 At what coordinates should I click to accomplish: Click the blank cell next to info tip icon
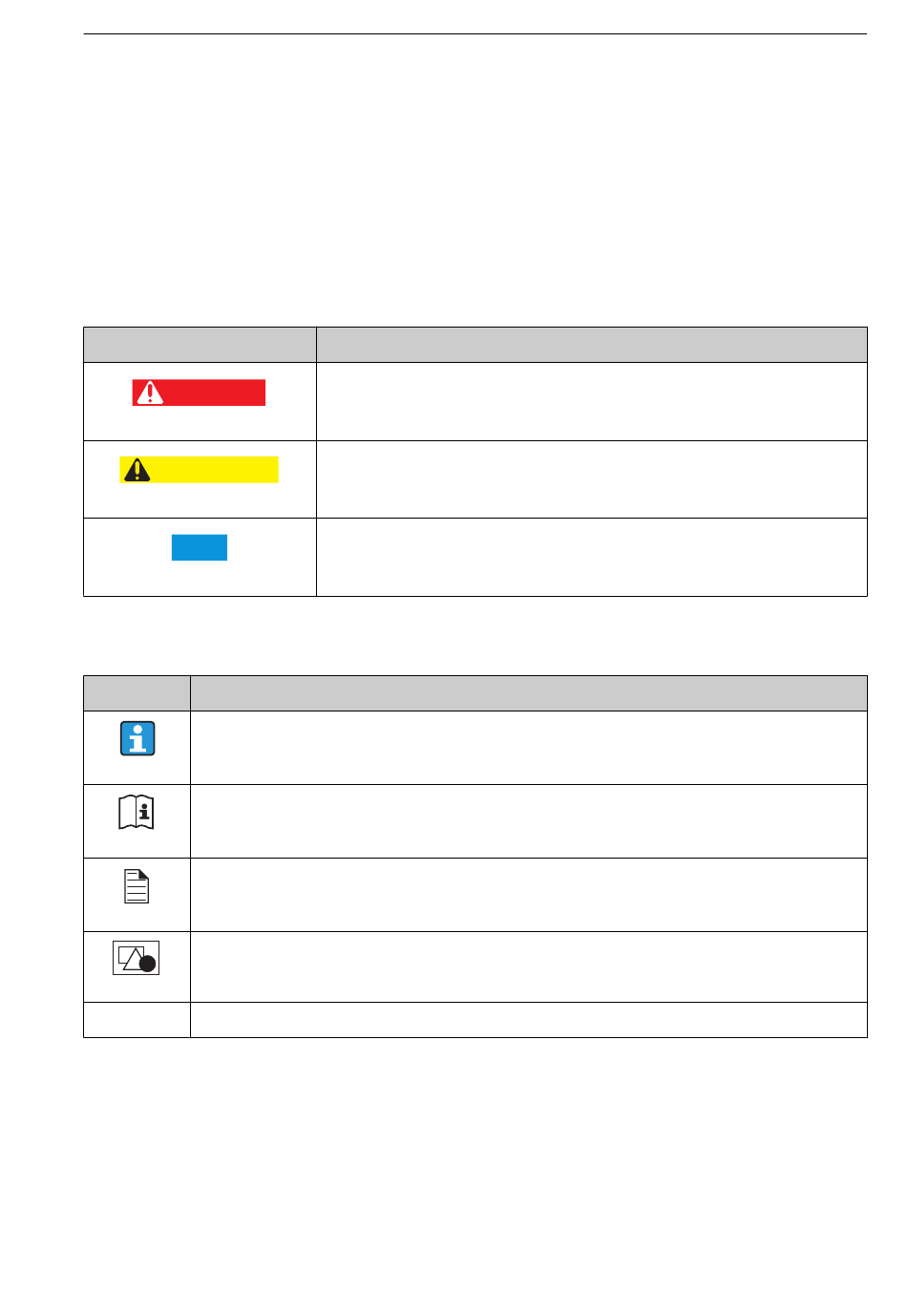click(x=529, y=748)
